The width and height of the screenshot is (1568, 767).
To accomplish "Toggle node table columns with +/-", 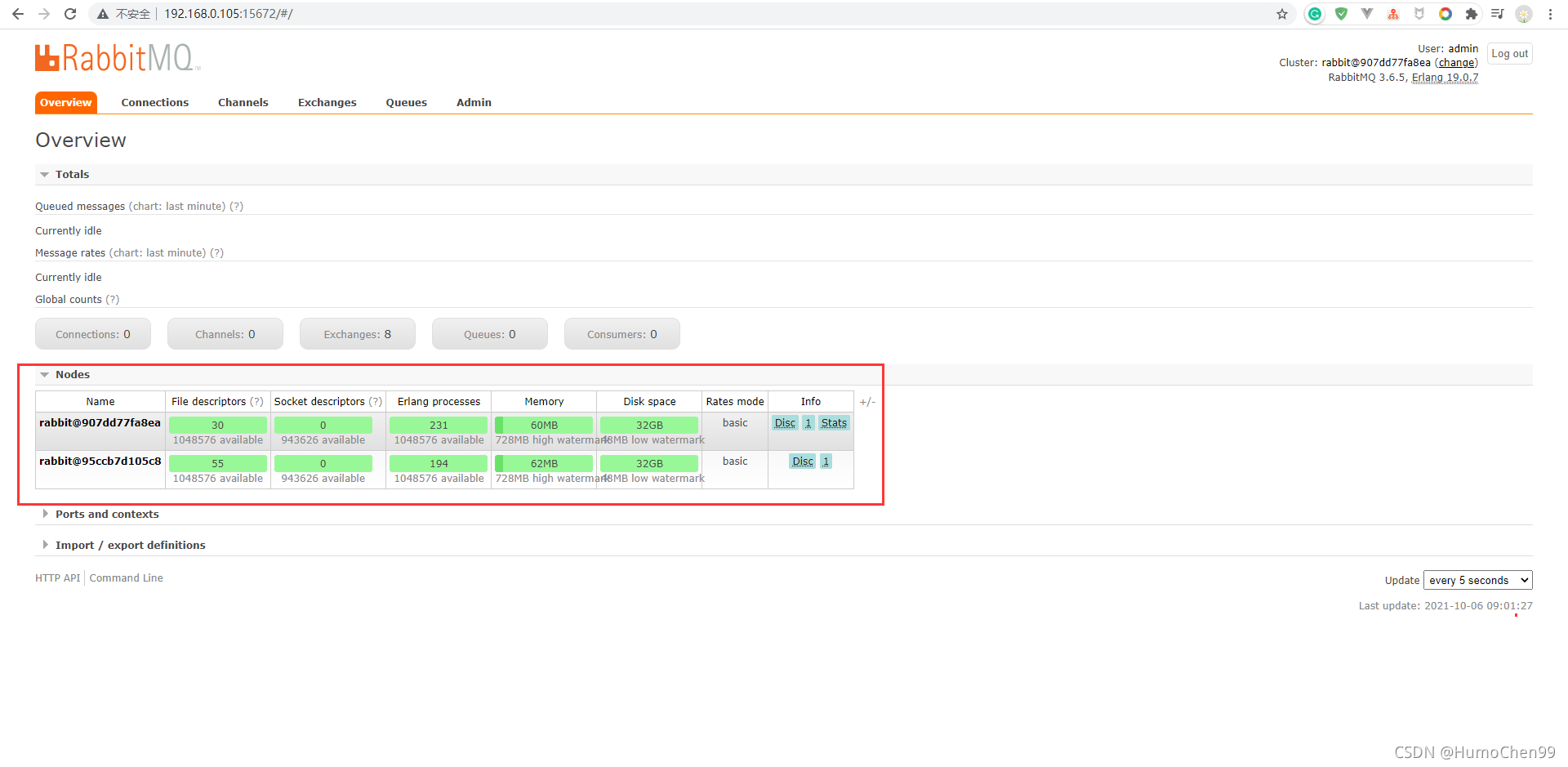I will point(867,402).
